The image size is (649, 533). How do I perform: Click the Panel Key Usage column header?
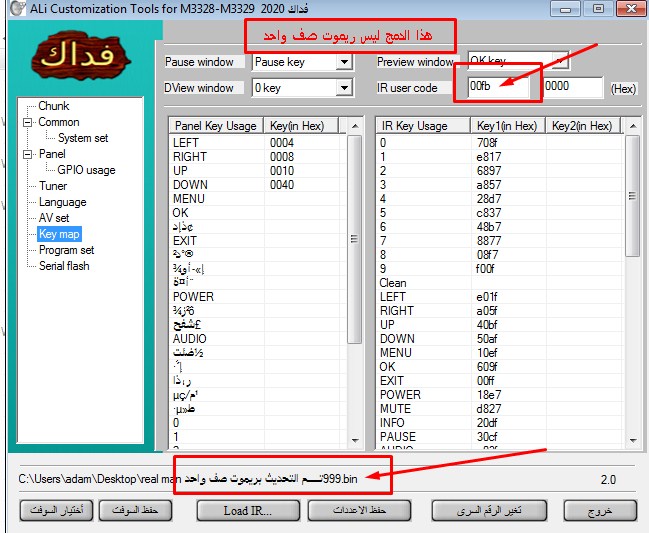point(216,126)
